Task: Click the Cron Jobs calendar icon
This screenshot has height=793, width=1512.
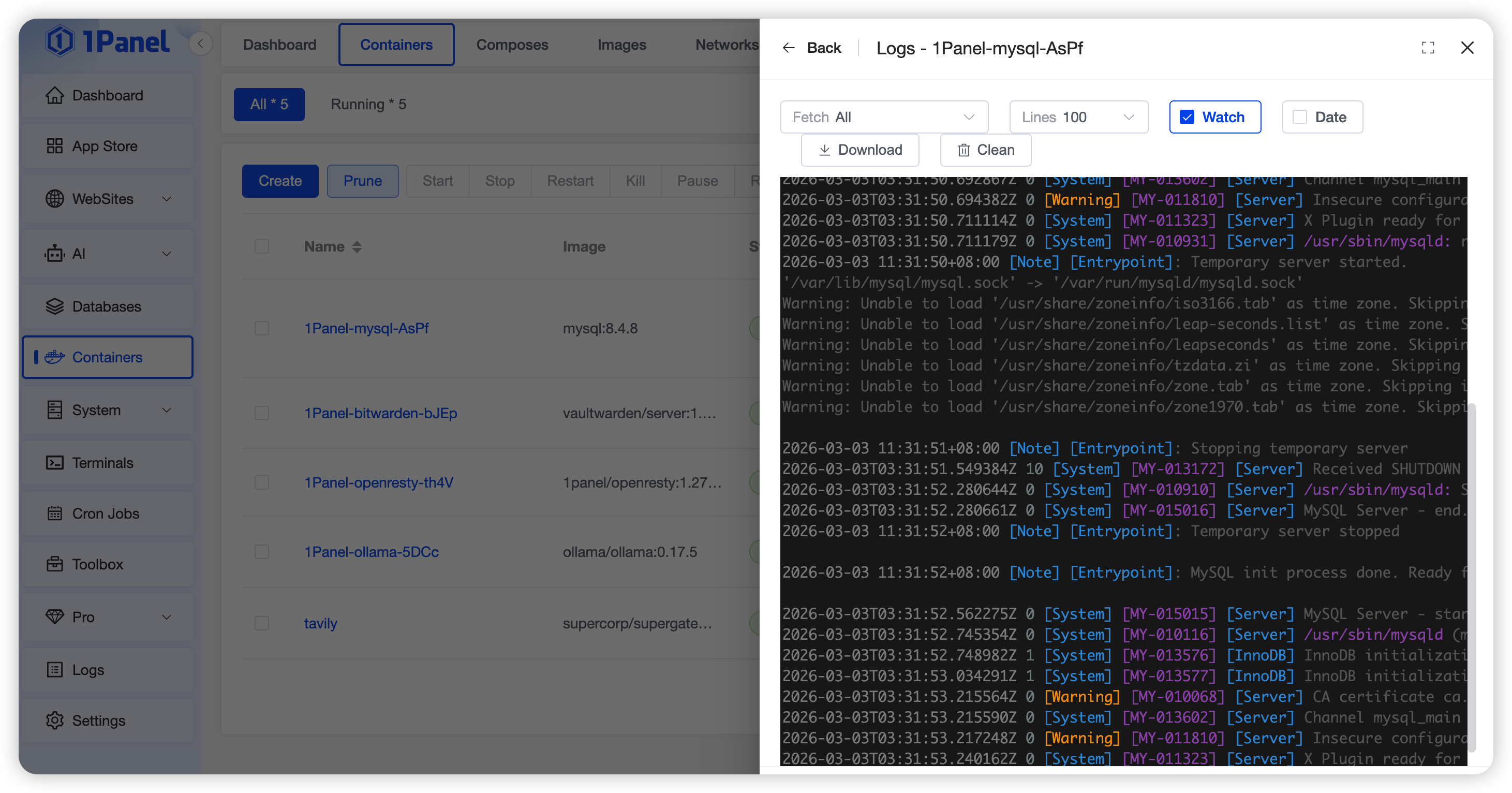Action: tap(54, 513)
